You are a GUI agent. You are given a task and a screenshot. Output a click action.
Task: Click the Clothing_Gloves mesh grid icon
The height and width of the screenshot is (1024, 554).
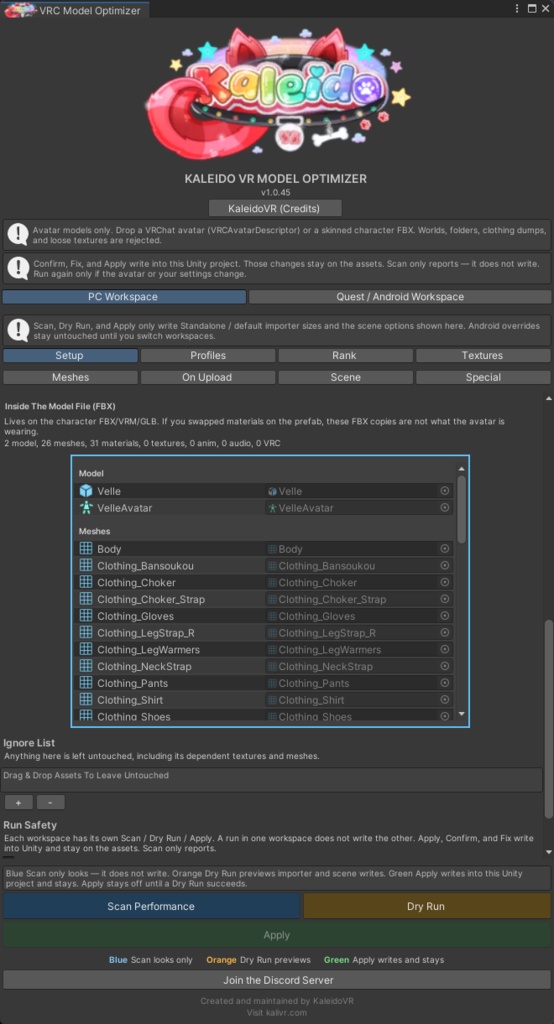(86, 616)
